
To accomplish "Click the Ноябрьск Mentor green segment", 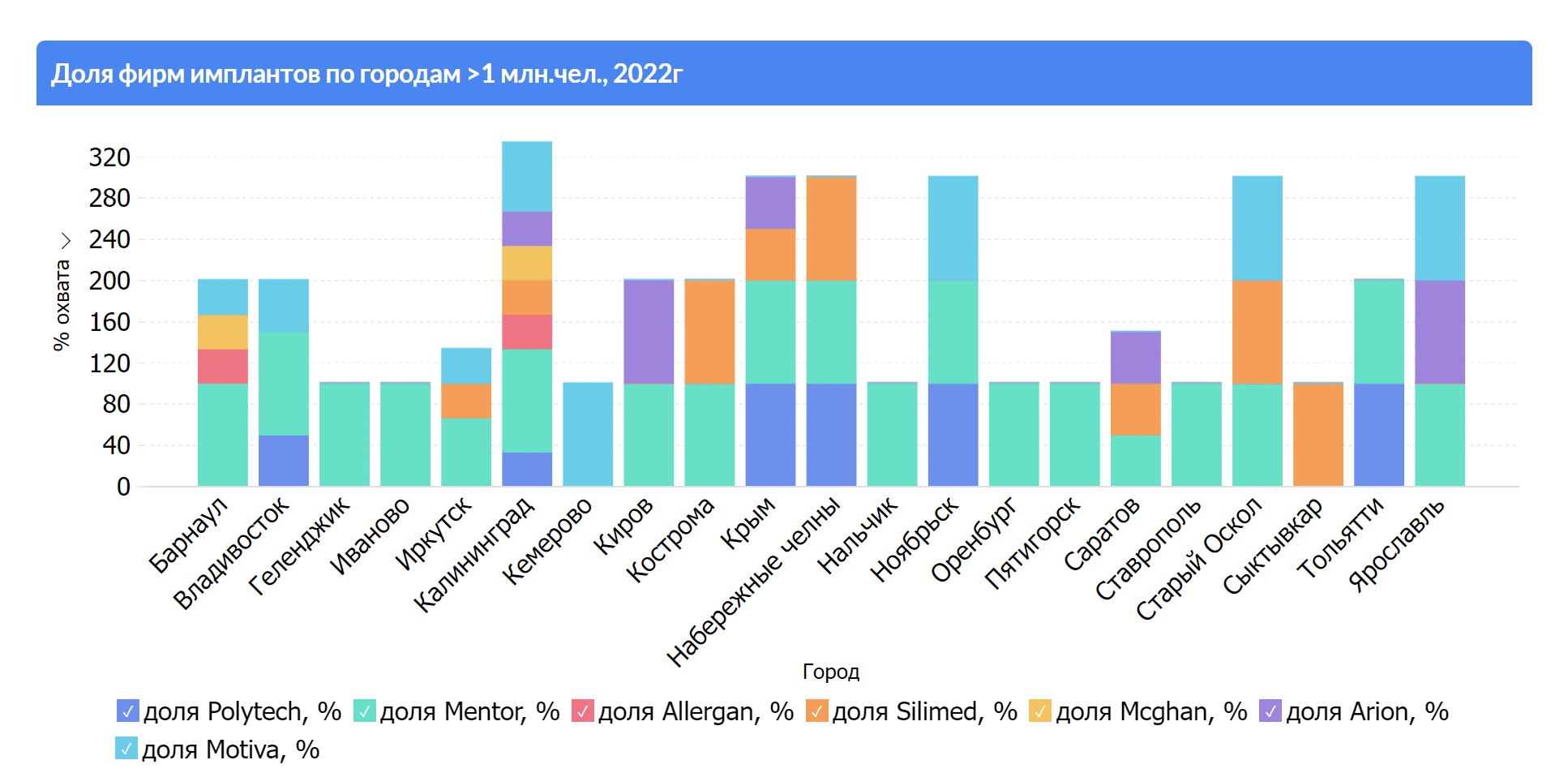I will [x=953, y=332].
